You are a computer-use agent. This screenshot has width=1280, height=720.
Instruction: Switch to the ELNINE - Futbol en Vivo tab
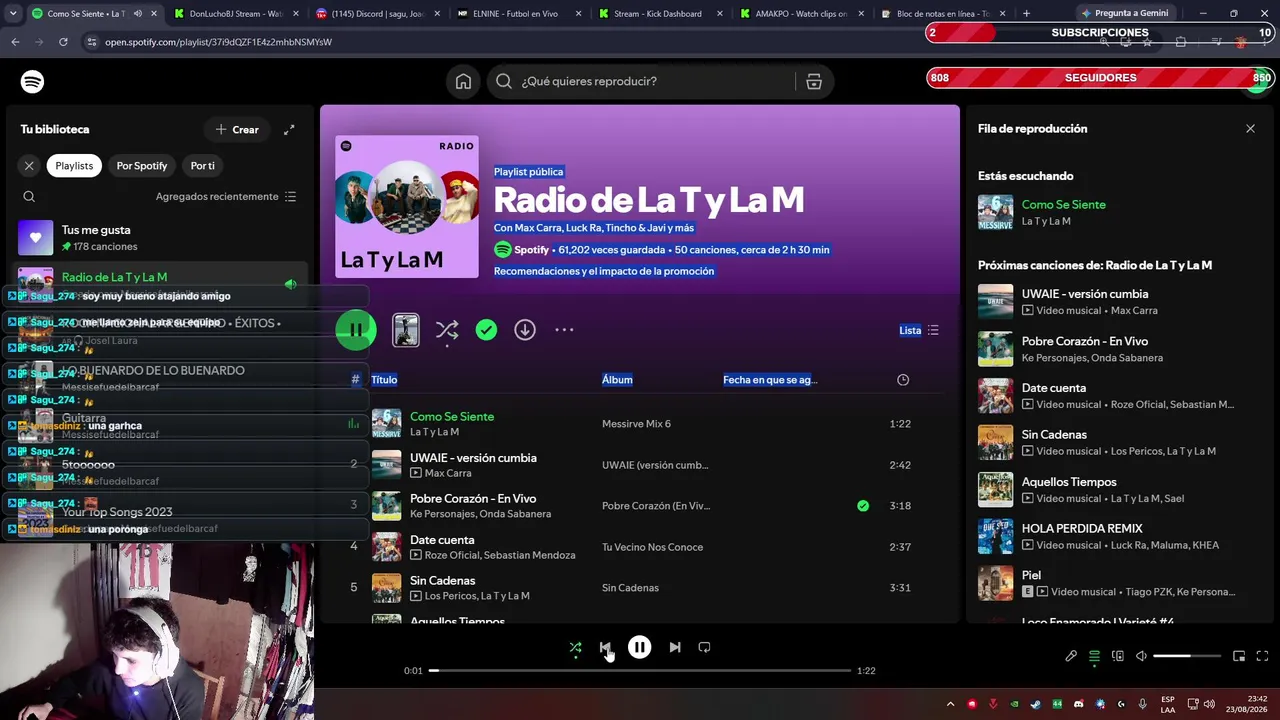[518, 14]
